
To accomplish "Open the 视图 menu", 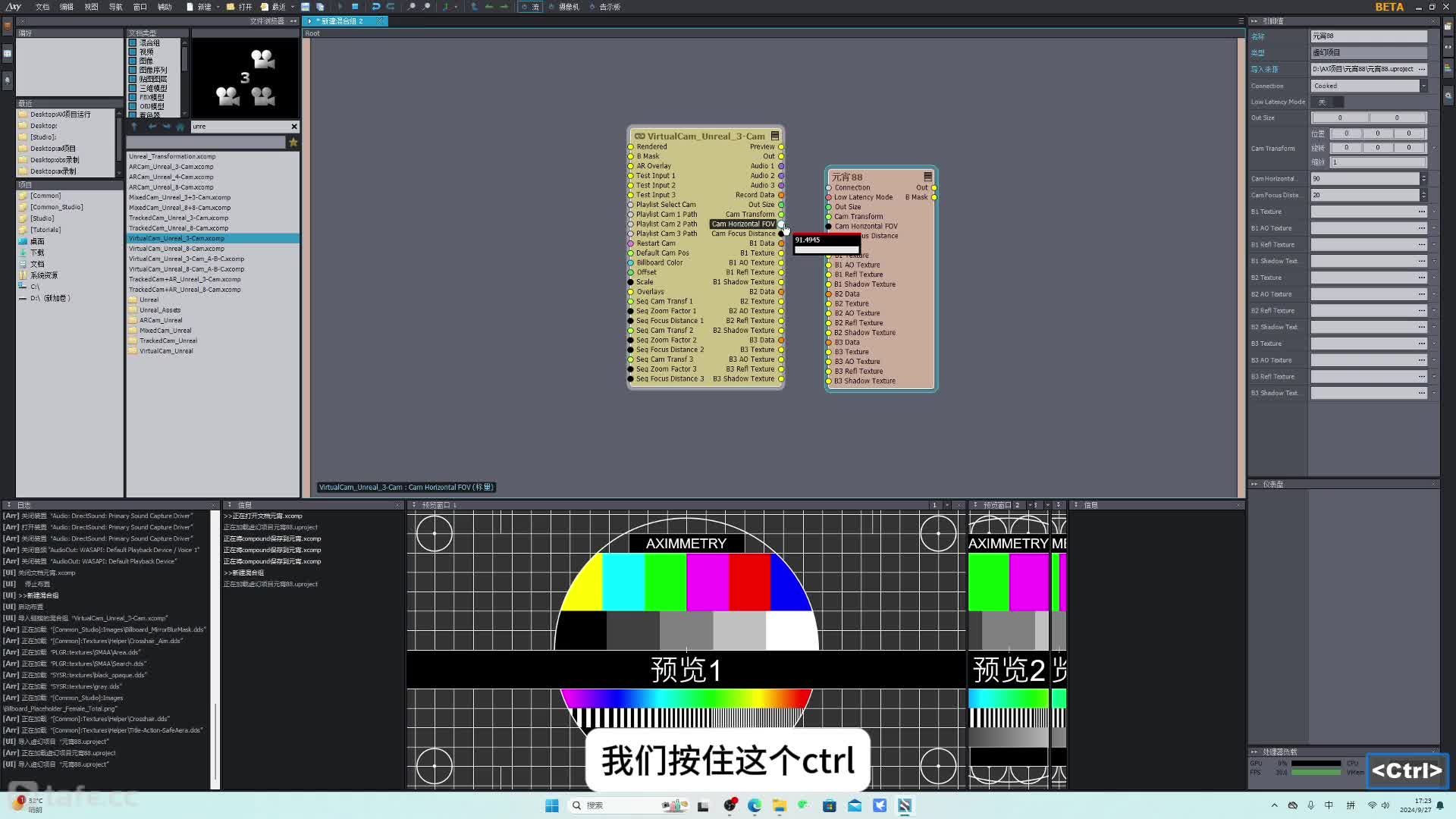I will click(x=91, y=7).
